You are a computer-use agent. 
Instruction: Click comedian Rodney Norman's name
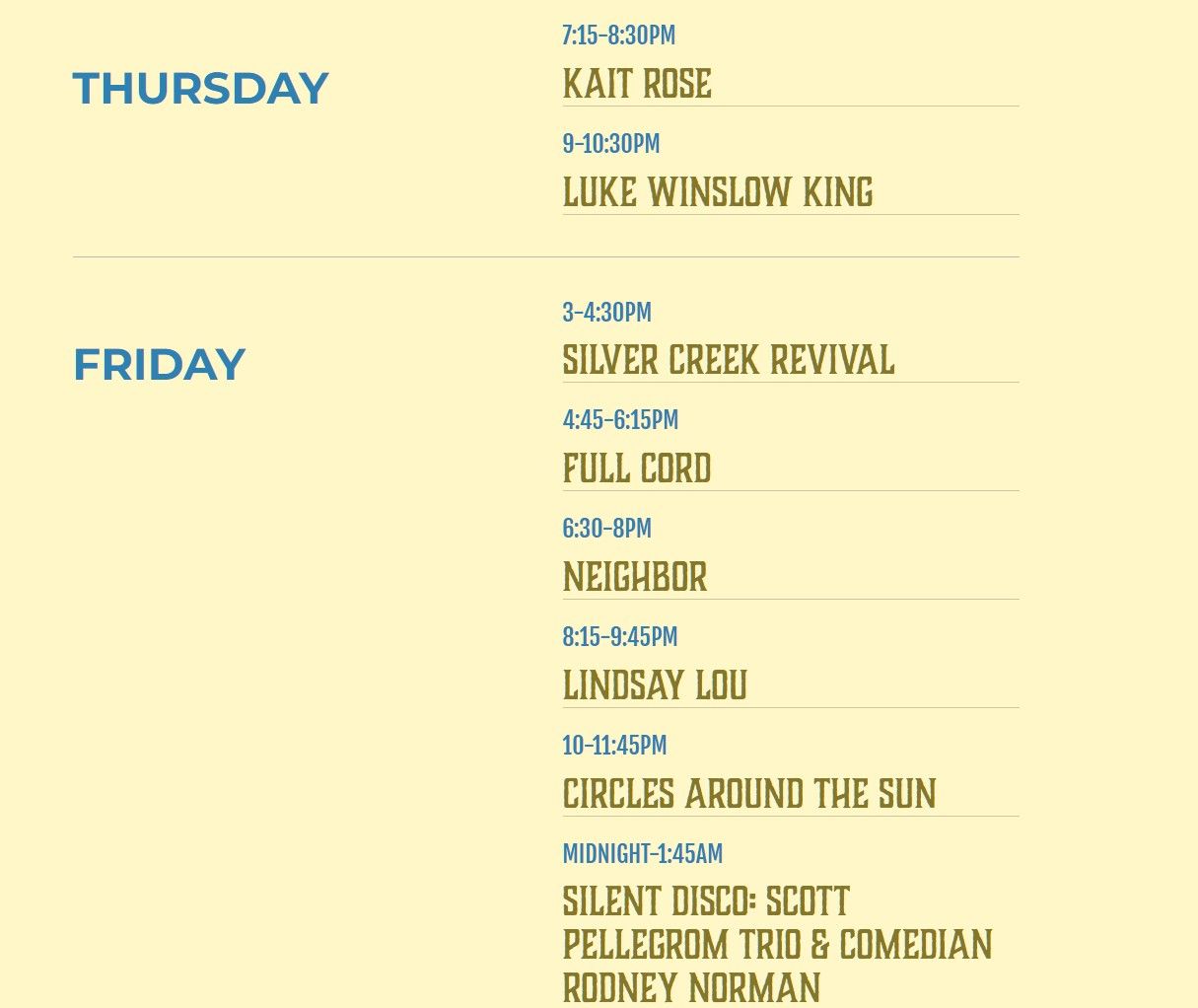(x=691, y=988)
